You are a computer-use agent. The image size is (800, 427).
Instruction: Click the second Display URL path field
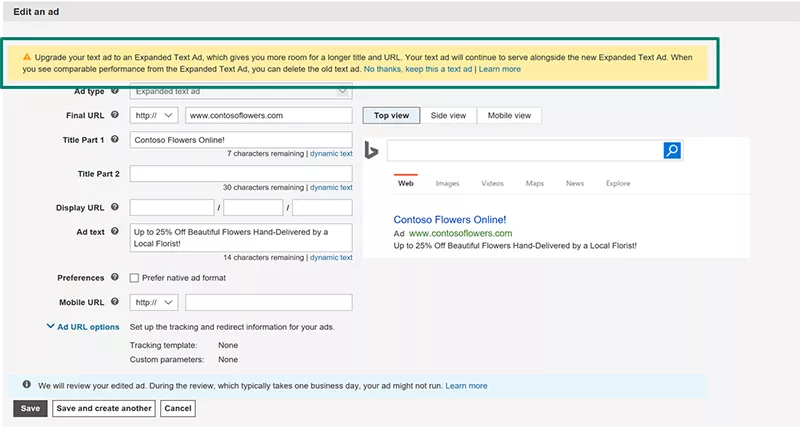pyautogui.click(x=253, y=208)
